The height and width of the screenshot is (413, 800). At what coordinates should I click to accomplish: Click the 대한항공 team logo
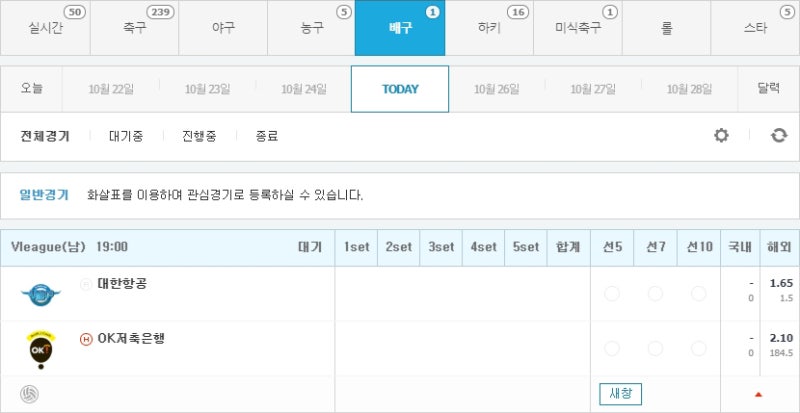pyautogui.click(x=41, y=294)
